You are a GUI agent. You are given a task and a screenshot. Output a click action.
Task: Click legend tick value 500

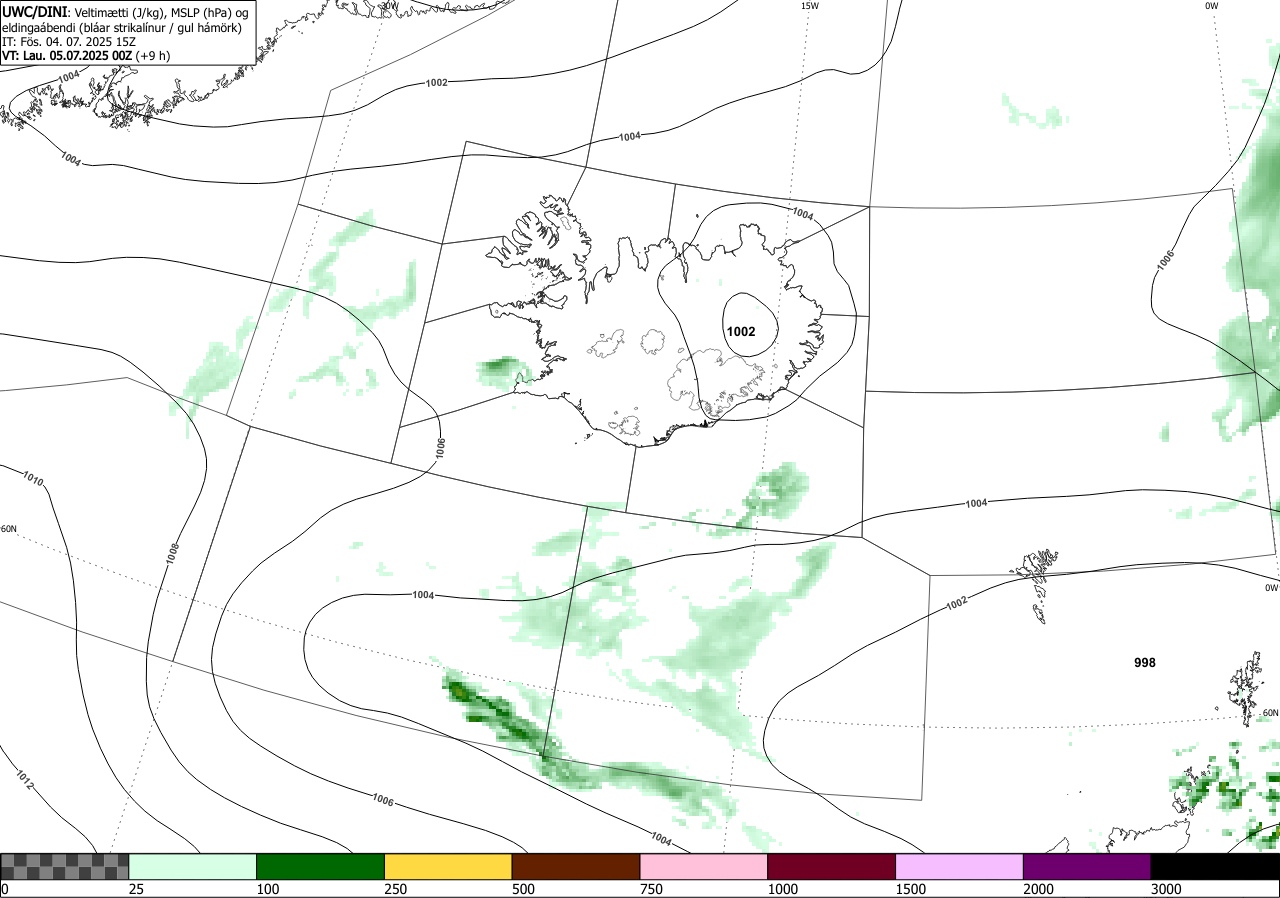click(522, 889)
